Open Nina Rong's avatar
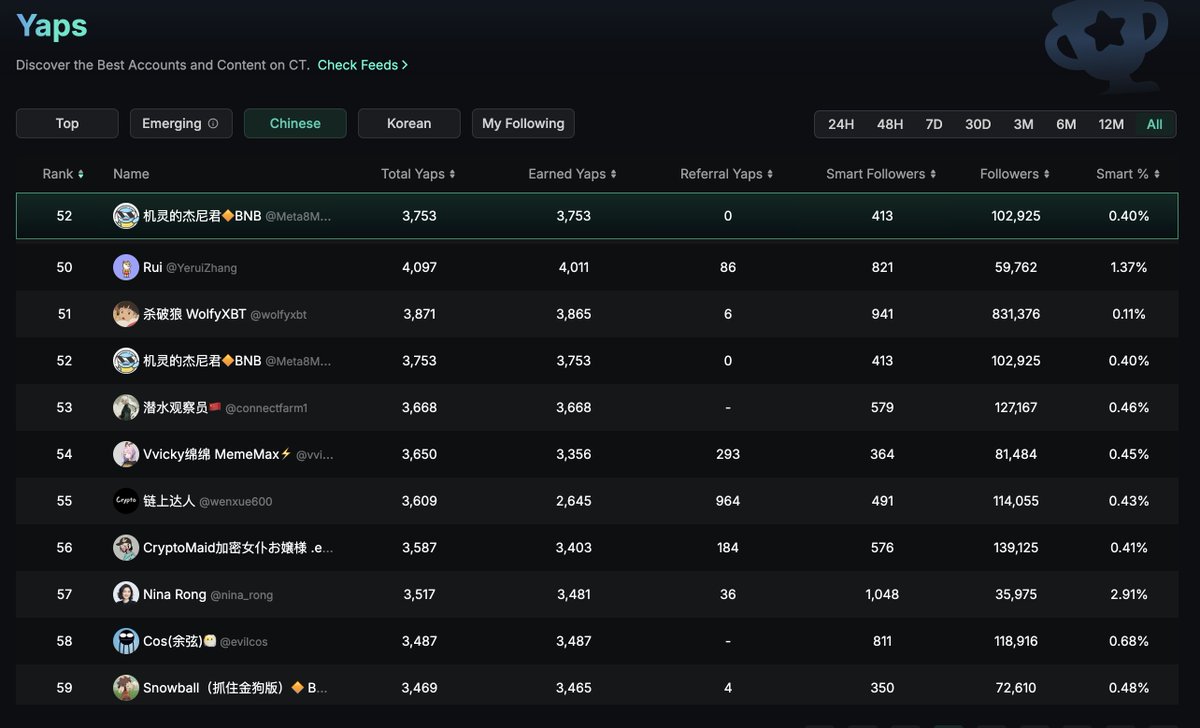Viewport: 1200px width, 728px height. (x=126, y=594)
